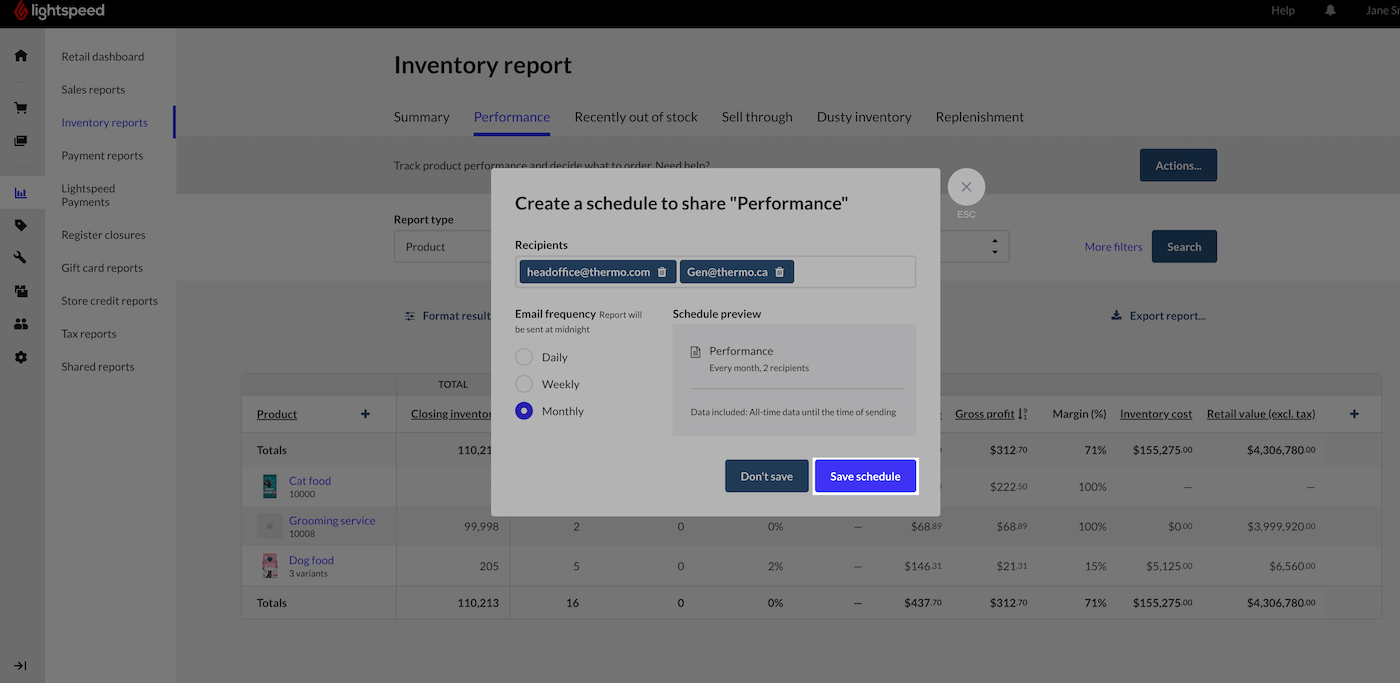Open the Setup gear icon

(x=21, y=357)
